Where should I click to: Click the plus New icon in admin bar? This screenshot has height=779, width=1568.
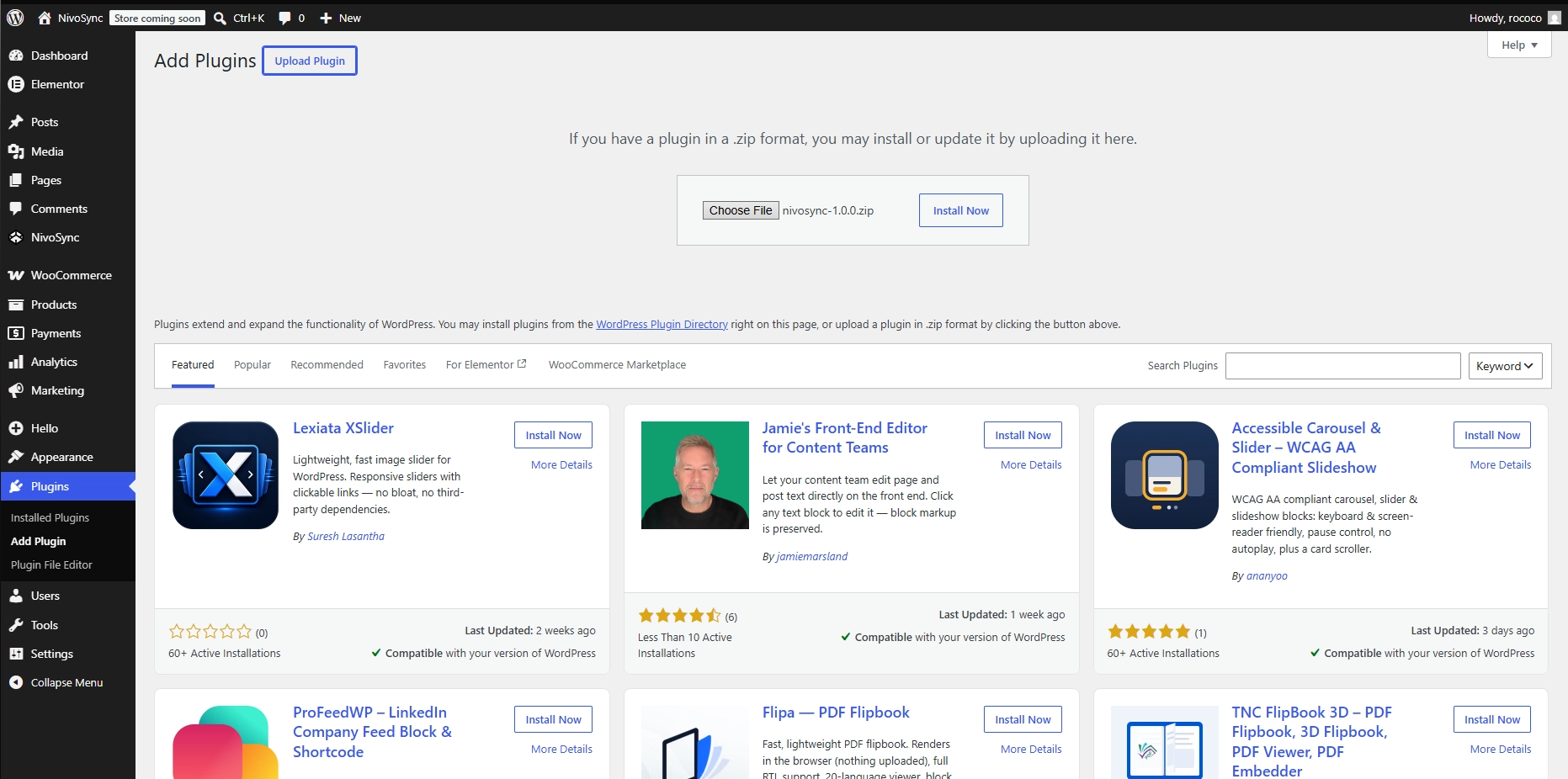[326, 18]
